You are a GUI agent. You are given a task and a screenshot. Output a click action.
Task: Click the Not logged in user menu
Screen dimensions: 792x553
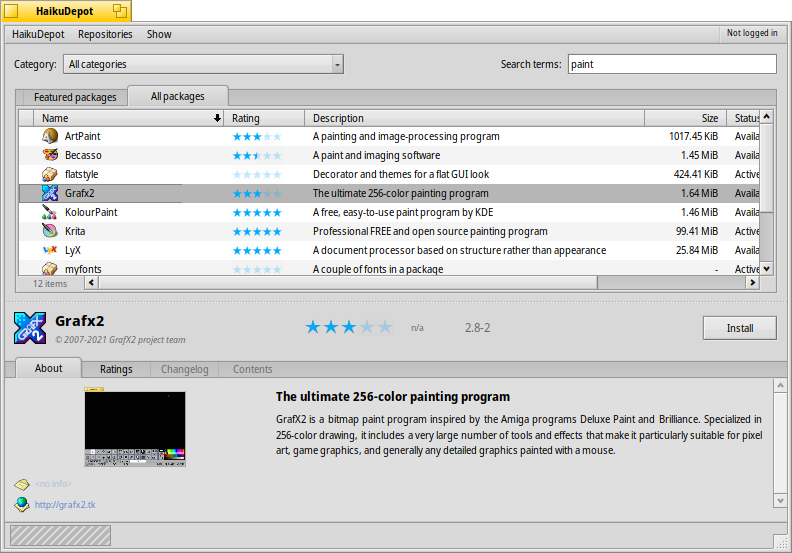[752, 33]
